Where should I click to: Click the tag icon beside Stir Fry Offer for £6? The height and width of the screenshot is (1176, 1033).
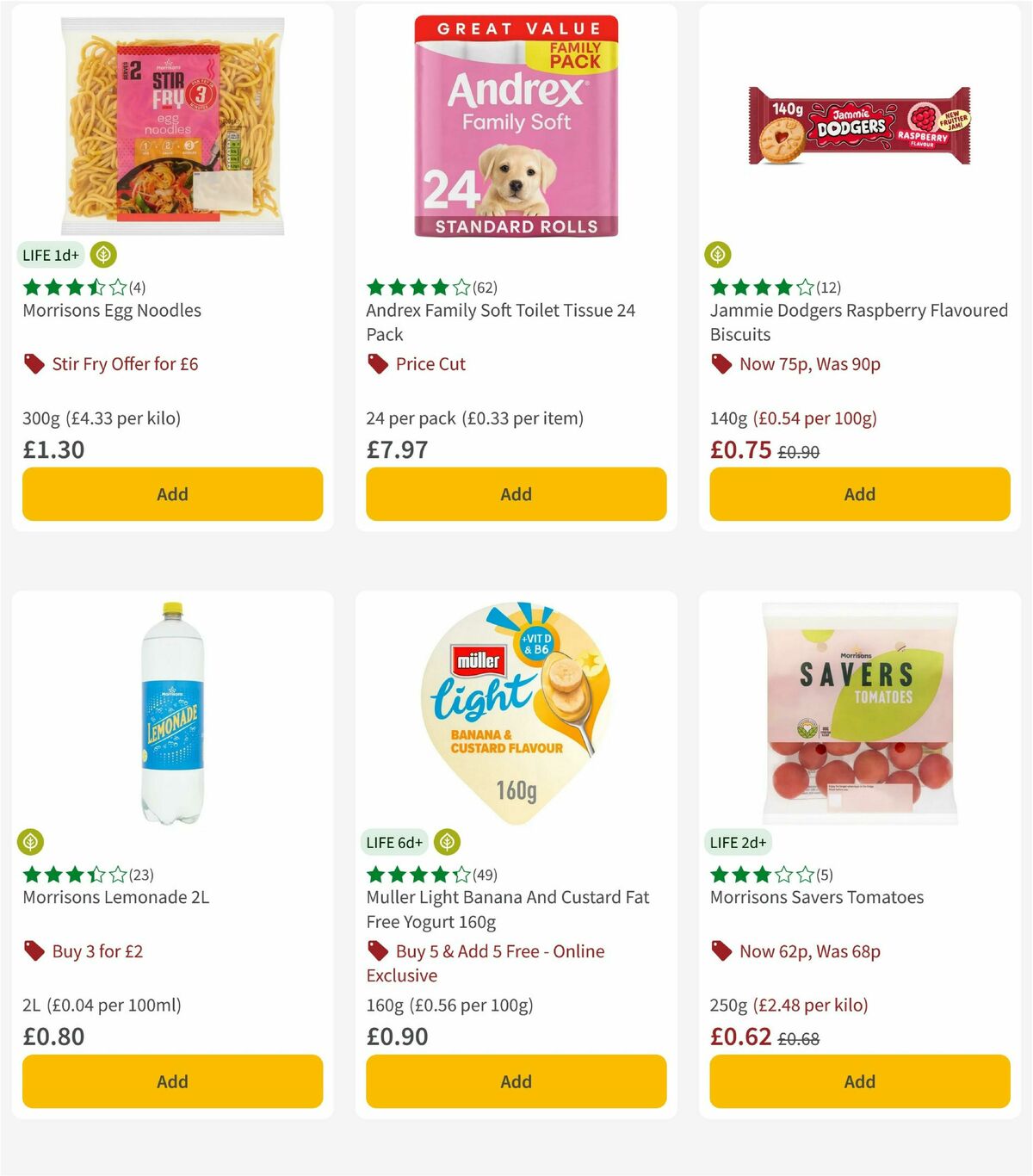[x=33, y=363]
